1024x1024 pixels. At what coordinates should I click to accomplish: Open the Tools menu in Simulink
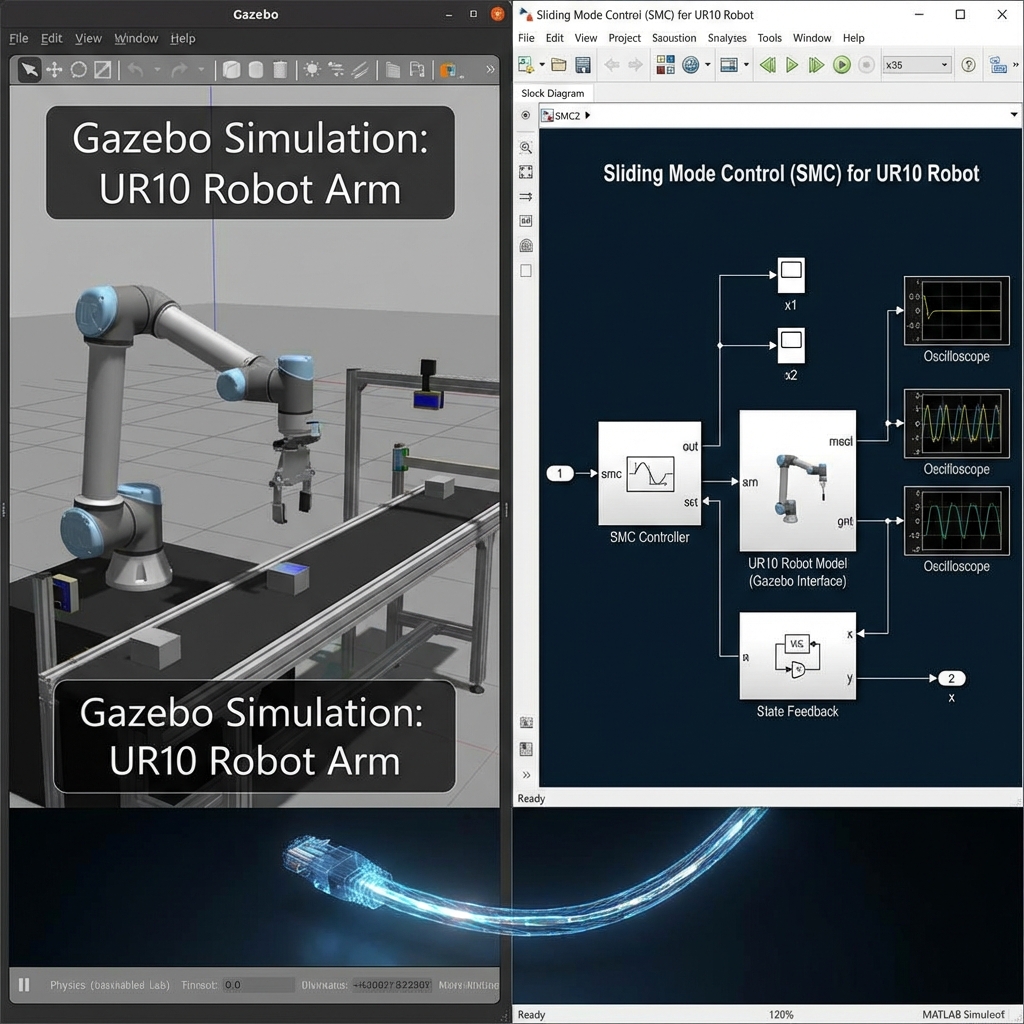[x=769, y=38]
